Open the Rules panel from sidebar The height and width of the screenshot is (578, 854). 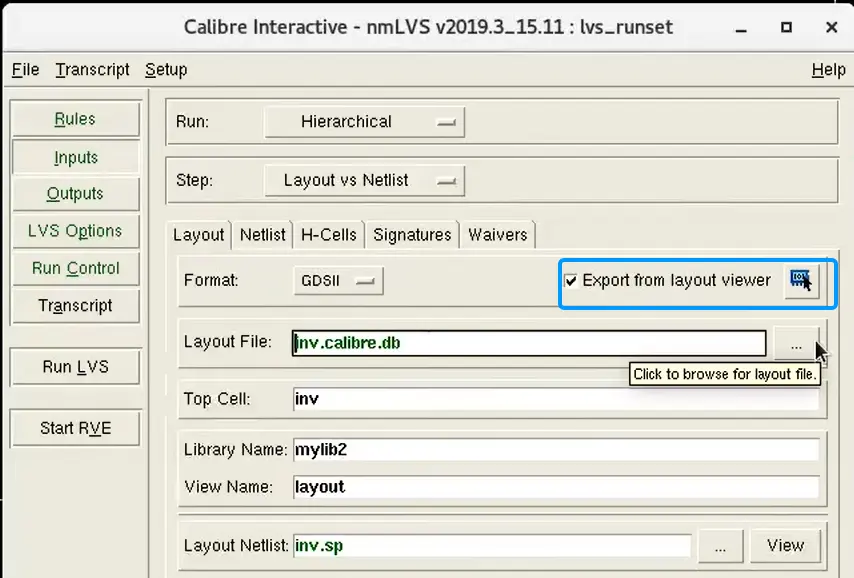pos(75,119)
